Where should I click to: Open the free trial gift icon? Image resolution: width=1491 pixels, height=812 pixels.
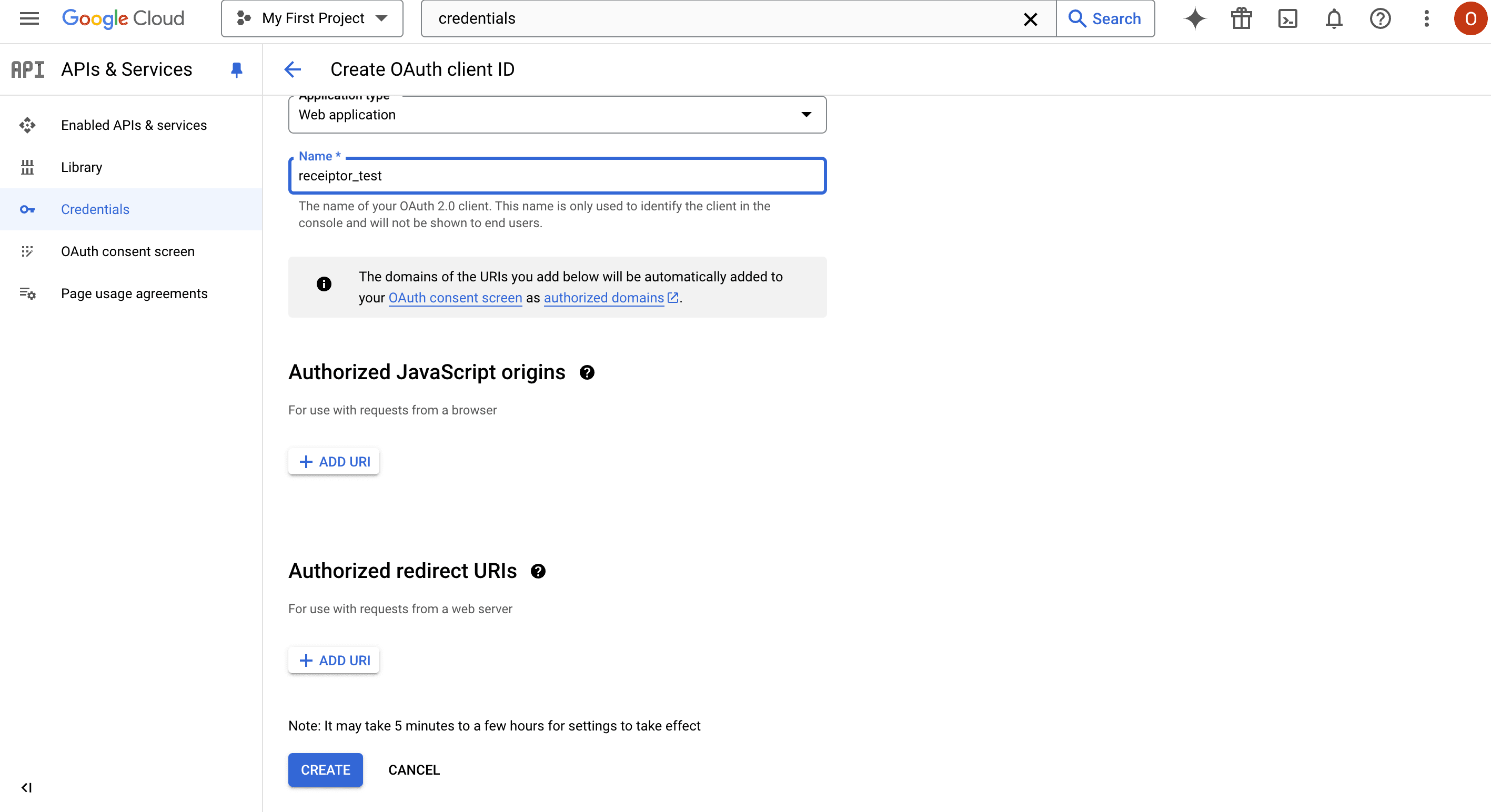click(1242, 18)
